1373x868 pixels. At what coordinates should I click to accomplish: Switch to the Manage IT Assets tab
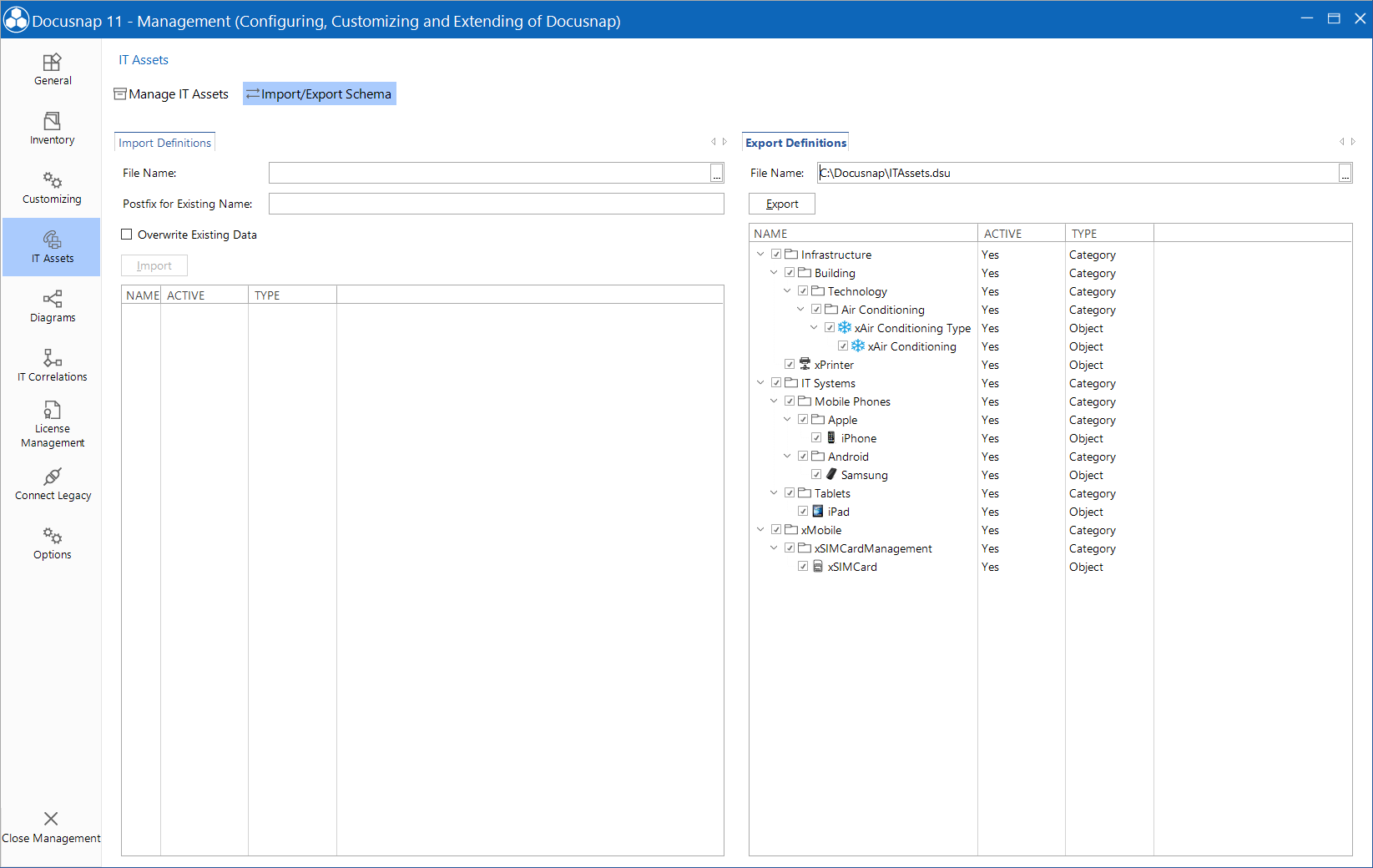(x=171, y=93)
